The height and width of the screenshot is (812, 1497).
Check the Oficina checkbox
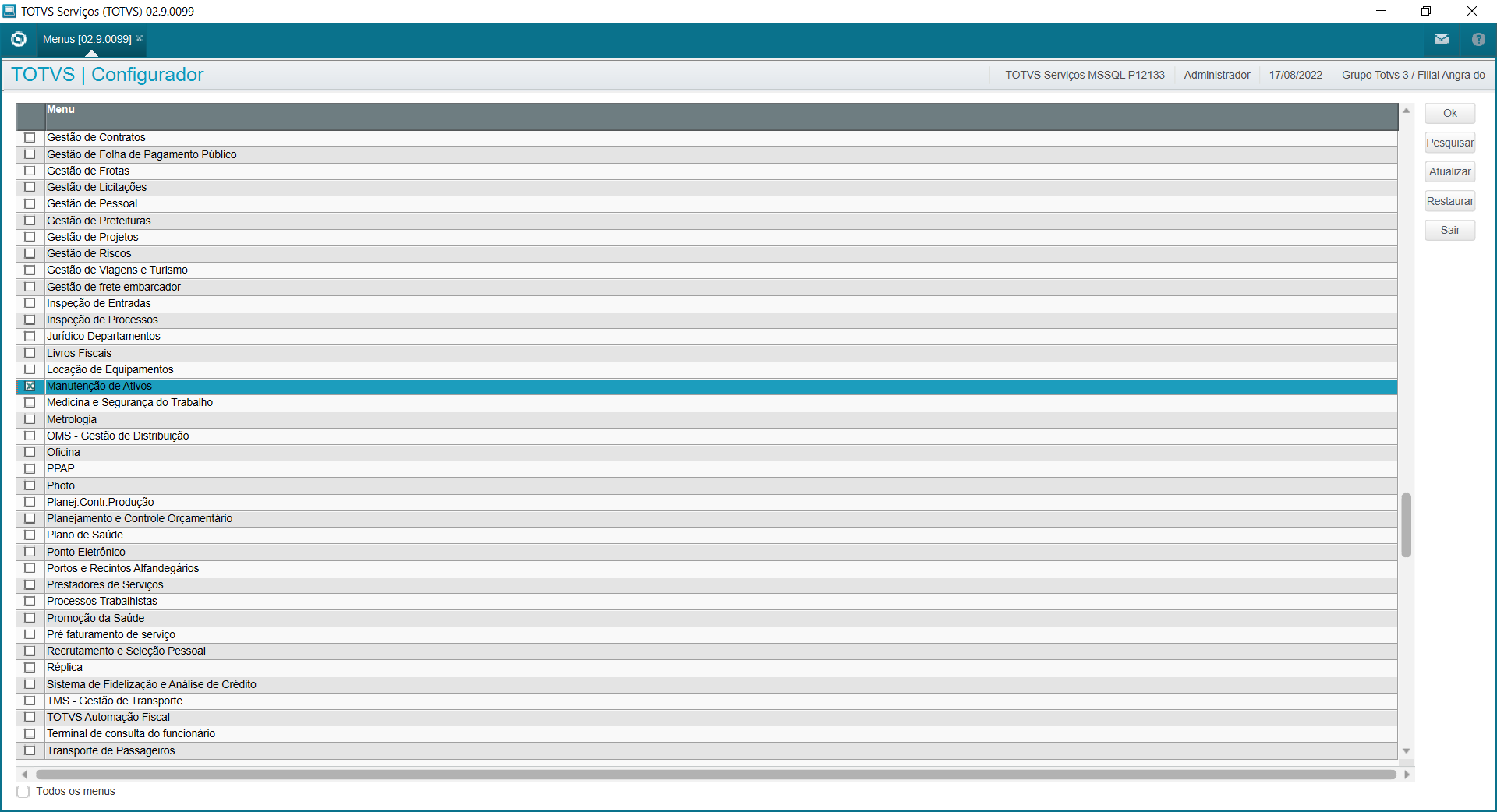pos(30,453)
